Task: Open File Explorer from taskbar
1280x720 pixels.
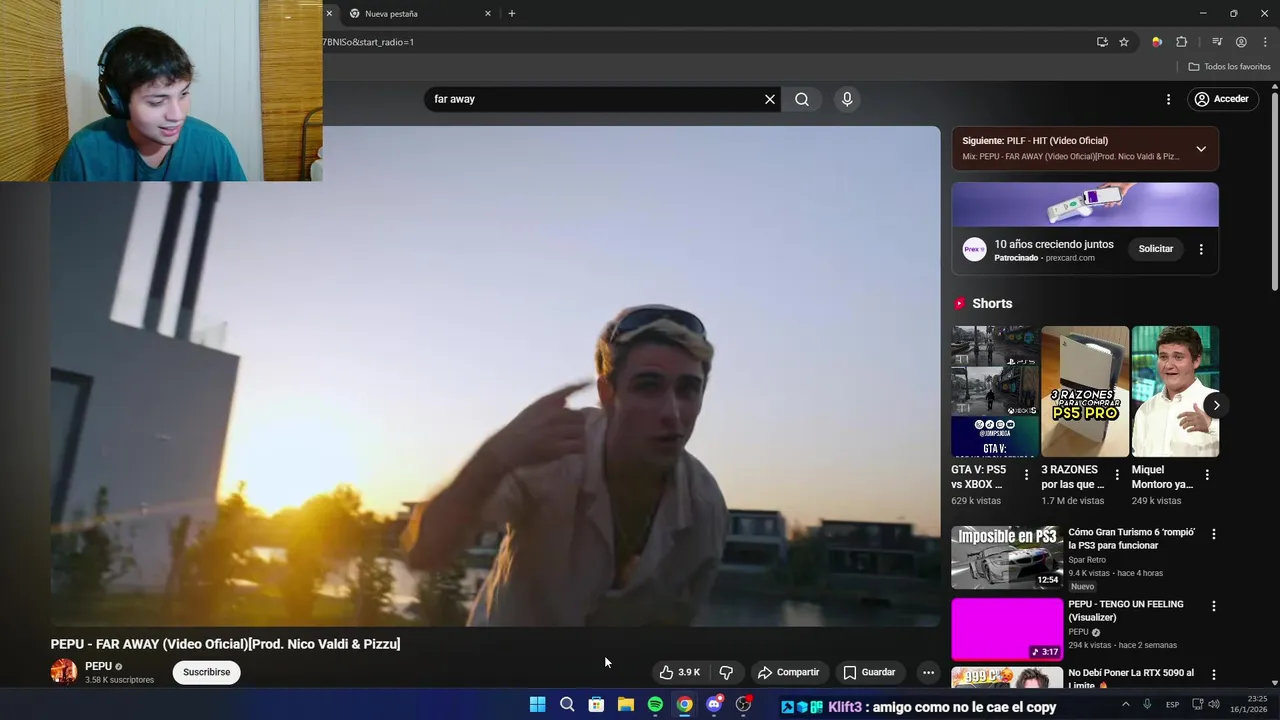Action: 626,705
